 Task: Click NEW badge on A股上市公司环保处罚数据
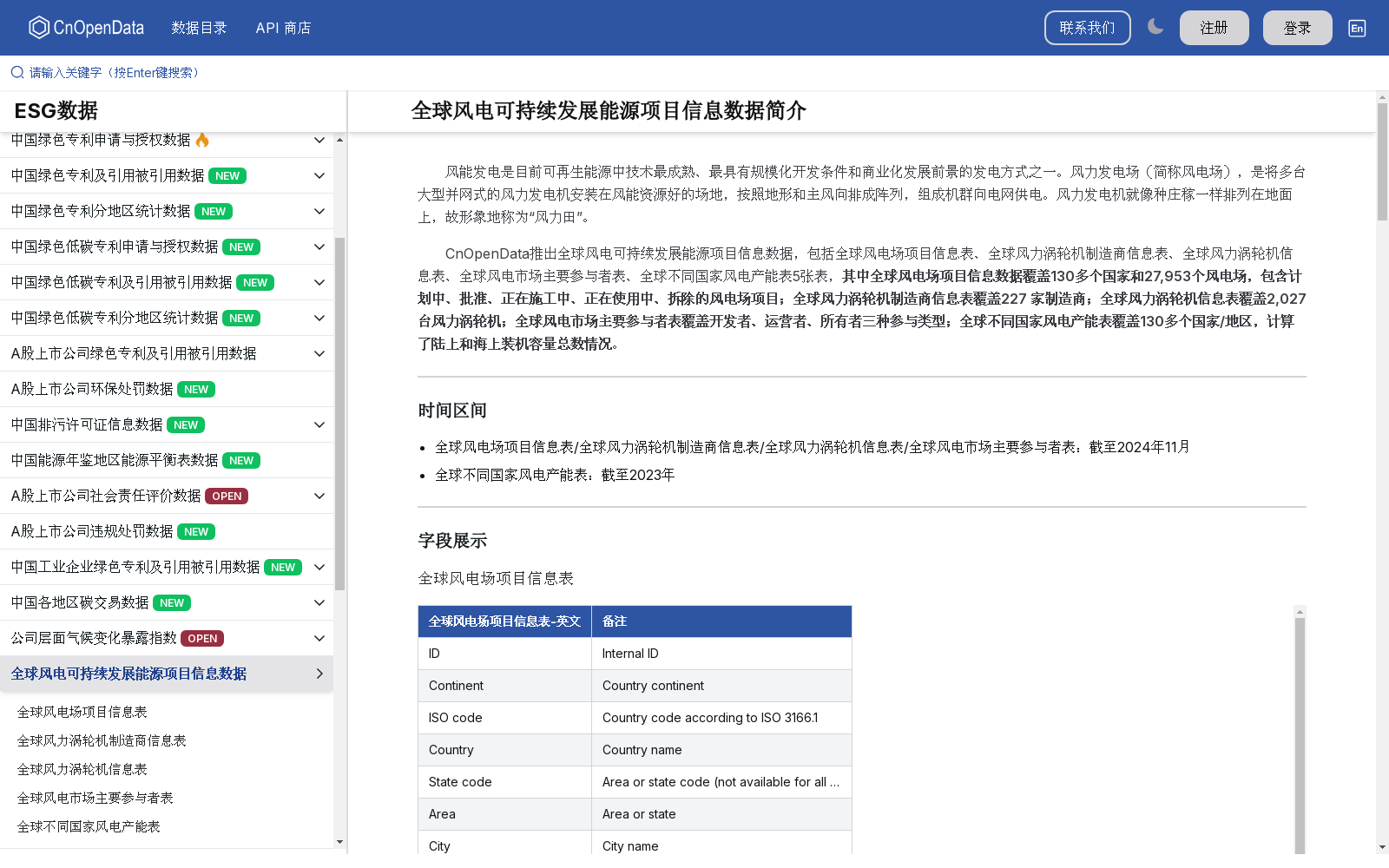click(196, 389)
